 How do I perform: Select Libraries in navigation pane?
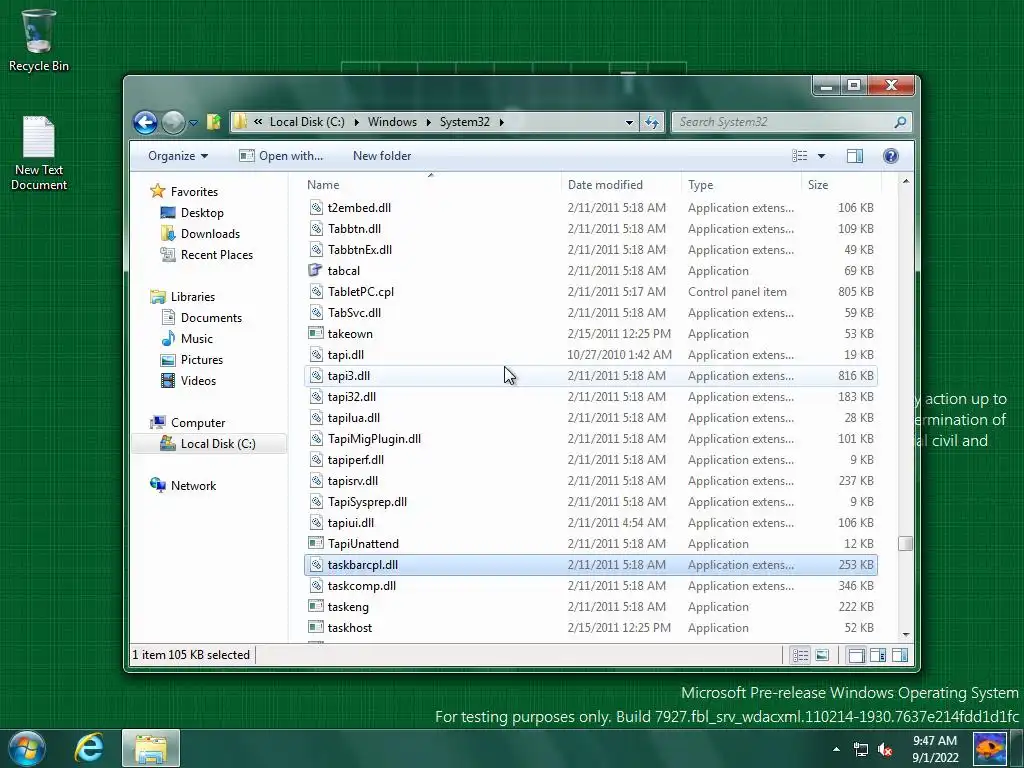point(192,296)
